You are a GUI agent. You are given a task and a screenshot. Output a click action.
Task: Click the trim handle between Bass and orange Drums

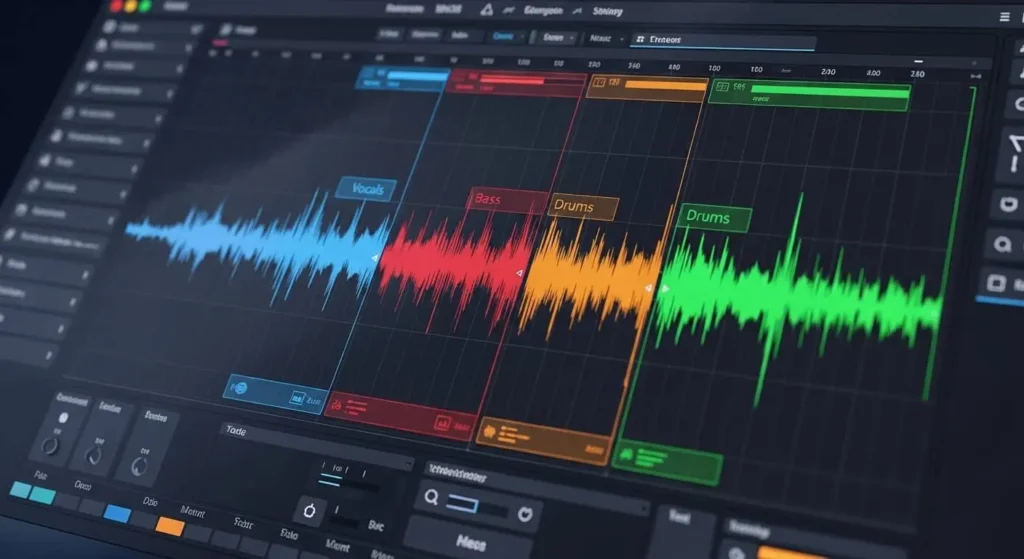(519, 273)
